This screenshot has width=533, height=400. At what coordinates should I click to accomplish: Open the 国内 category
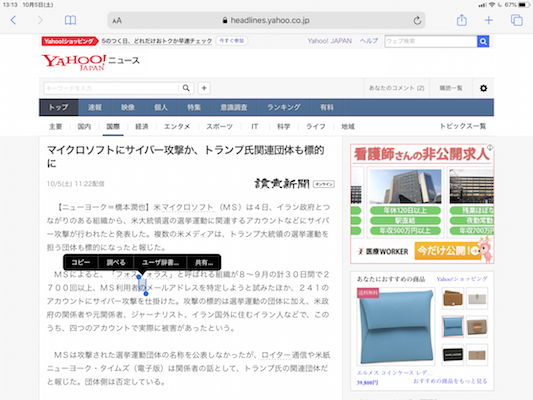84,126
